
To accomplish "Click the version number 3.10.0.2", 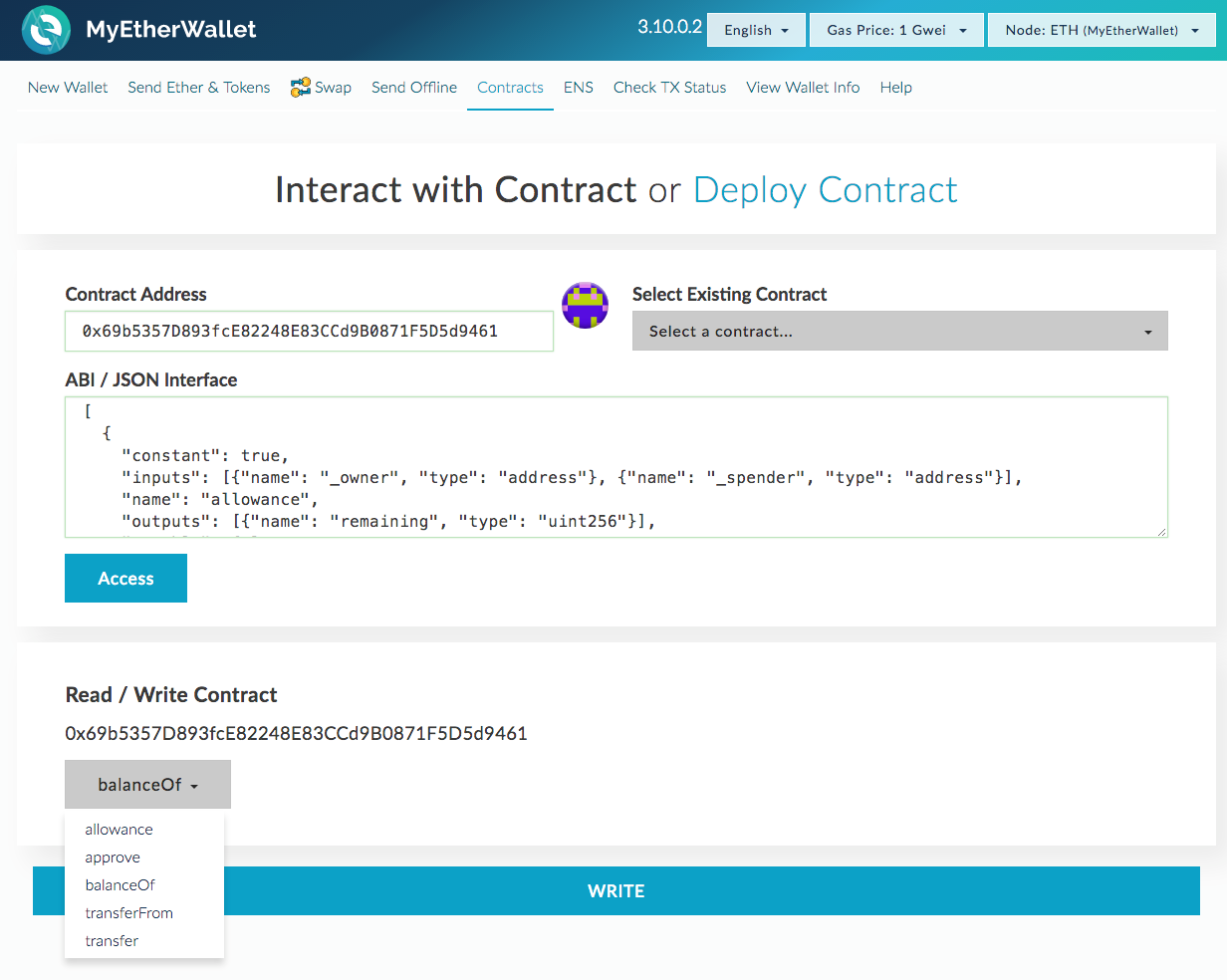I will coord(669,27).
